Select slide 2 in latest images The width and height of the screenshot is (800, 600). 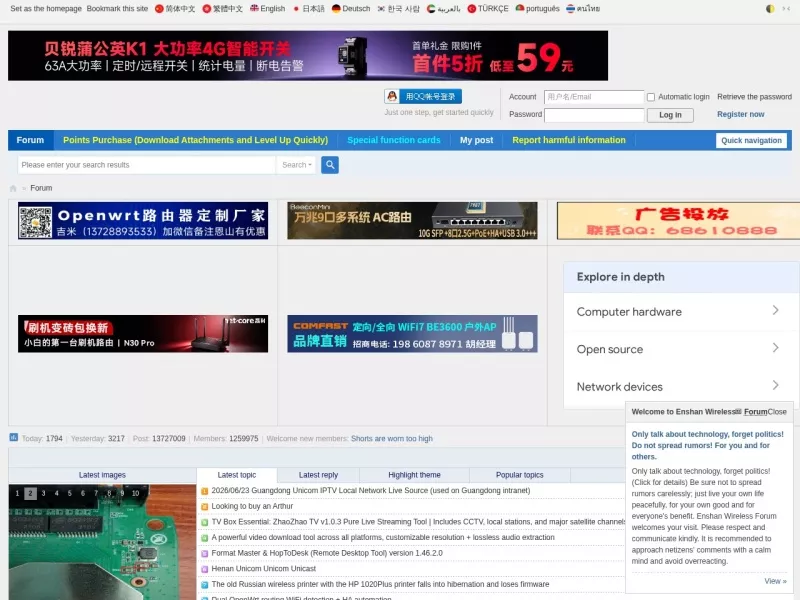tap(30, 493)
